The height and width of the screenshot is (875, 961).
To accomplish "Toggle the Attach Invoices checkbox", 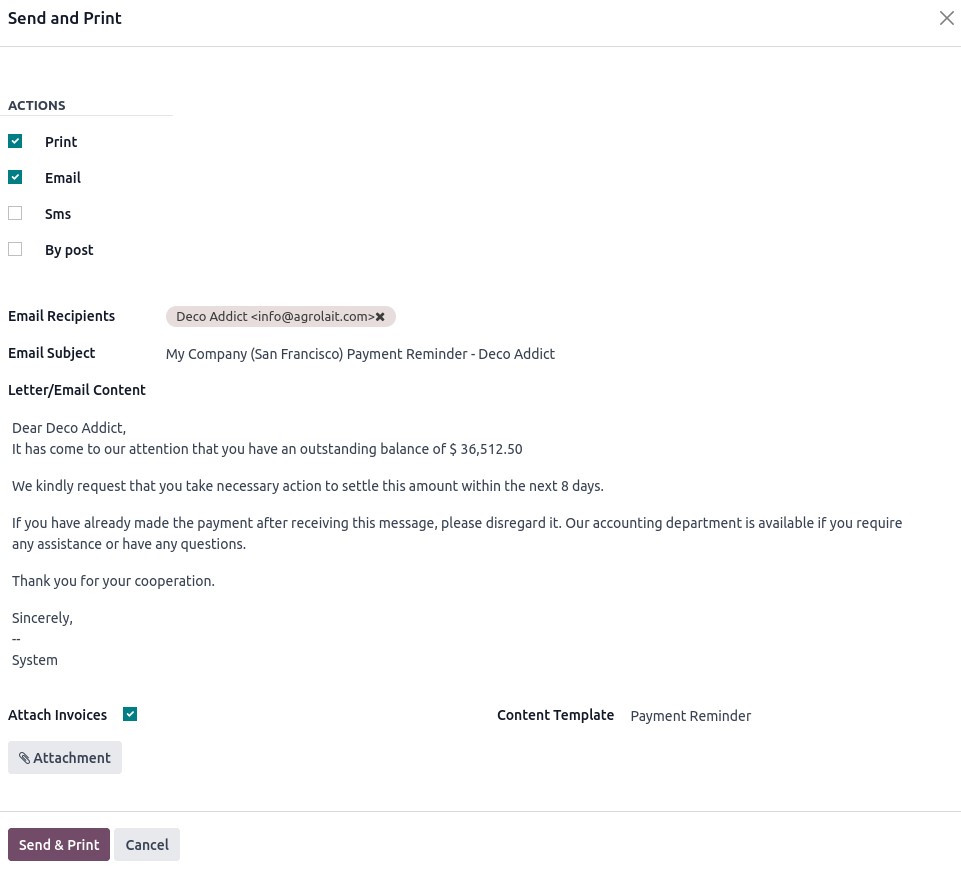I will [x=130, y=714].
